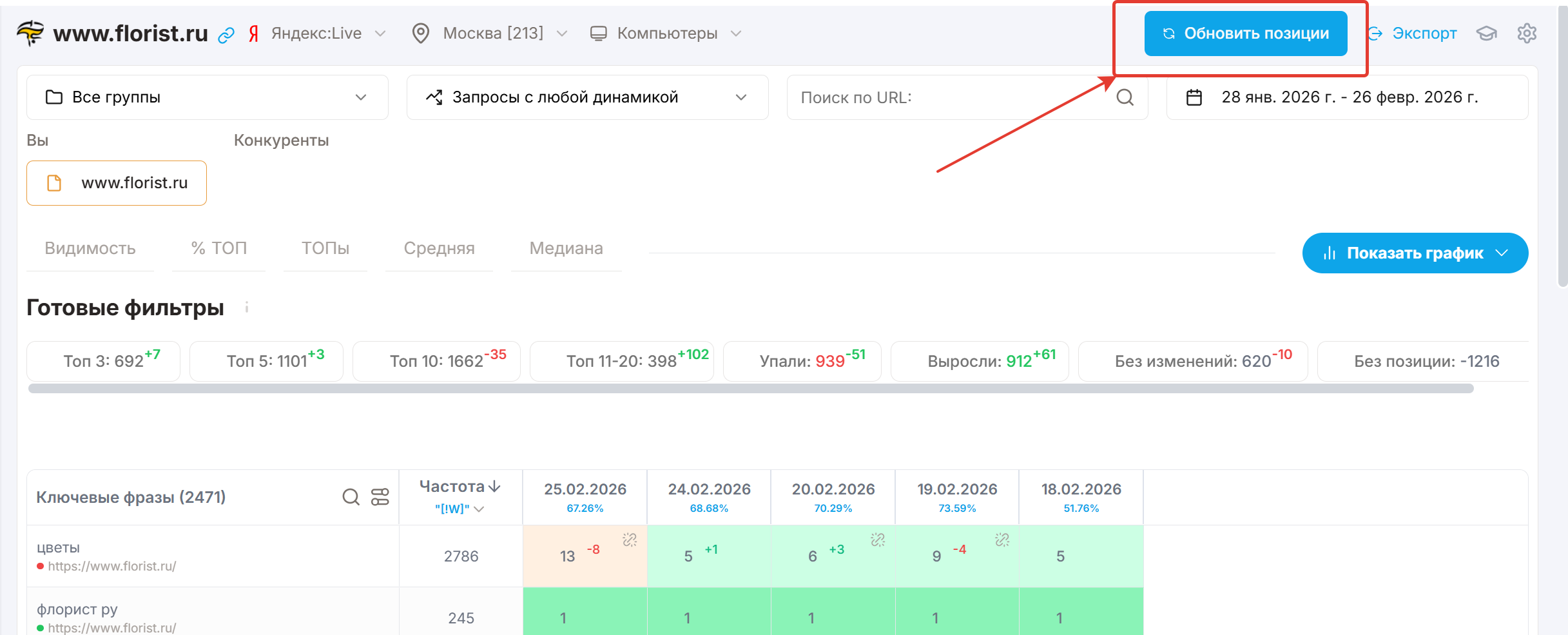Image resolution: width=1568 pixels, height=635 pixels.
Task: Open key phrase filter settings icon
Action: click(380, 497)
